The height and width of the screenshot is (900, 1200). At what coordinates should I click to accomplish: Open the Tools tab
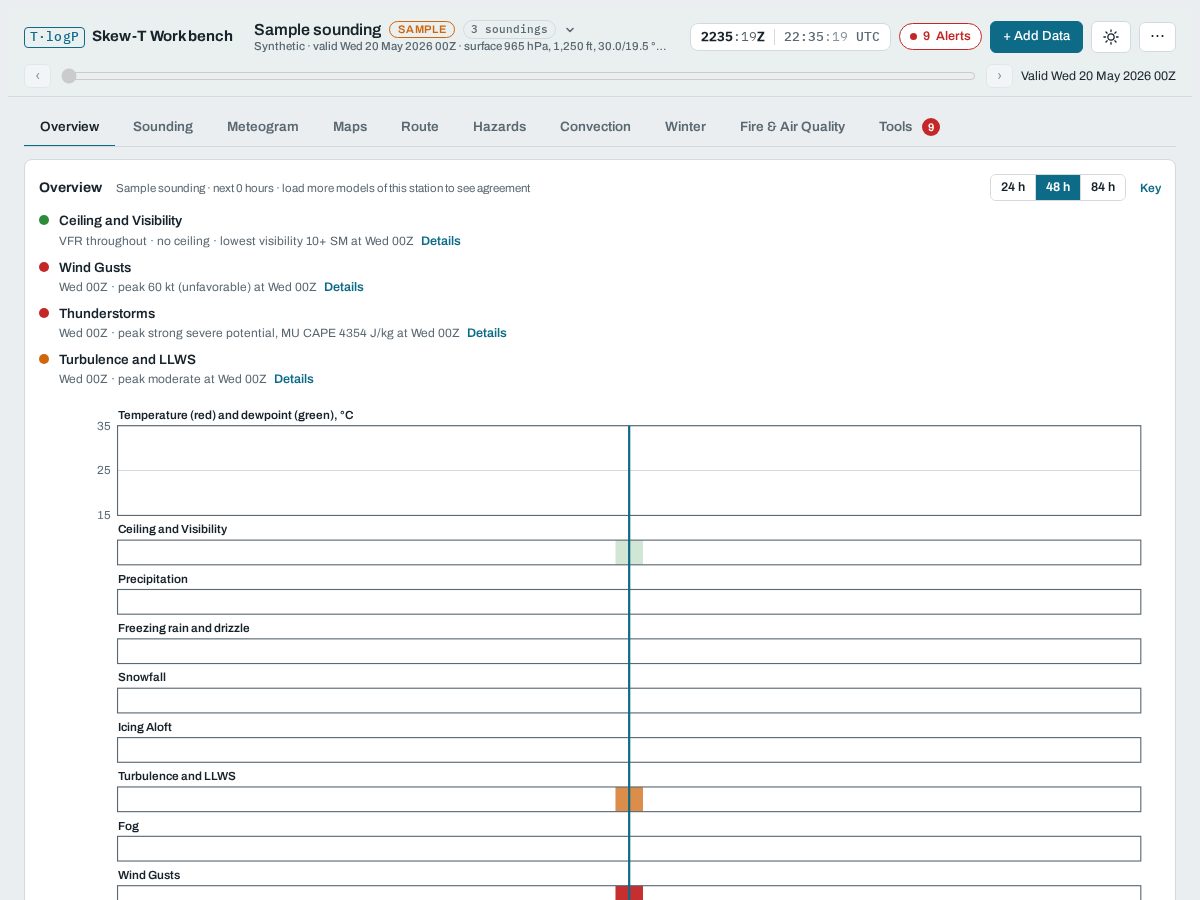[x=909, y=127]
